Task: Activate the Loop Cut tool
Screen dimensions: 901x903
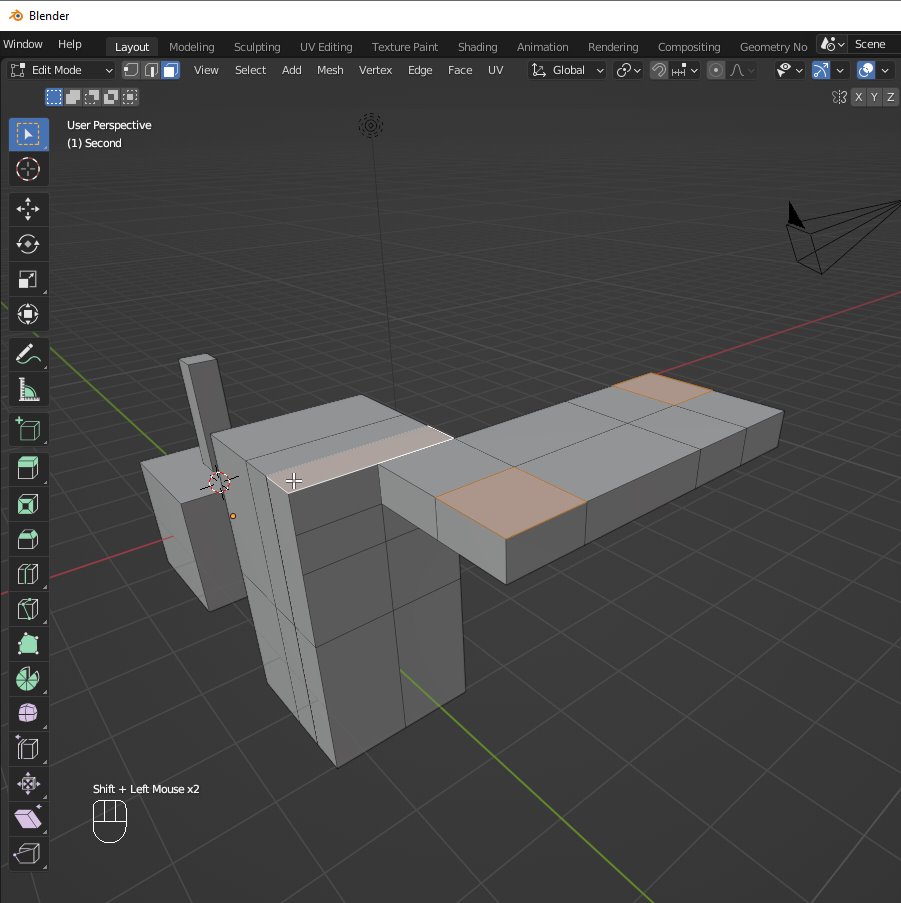Action: click(28, 574)
